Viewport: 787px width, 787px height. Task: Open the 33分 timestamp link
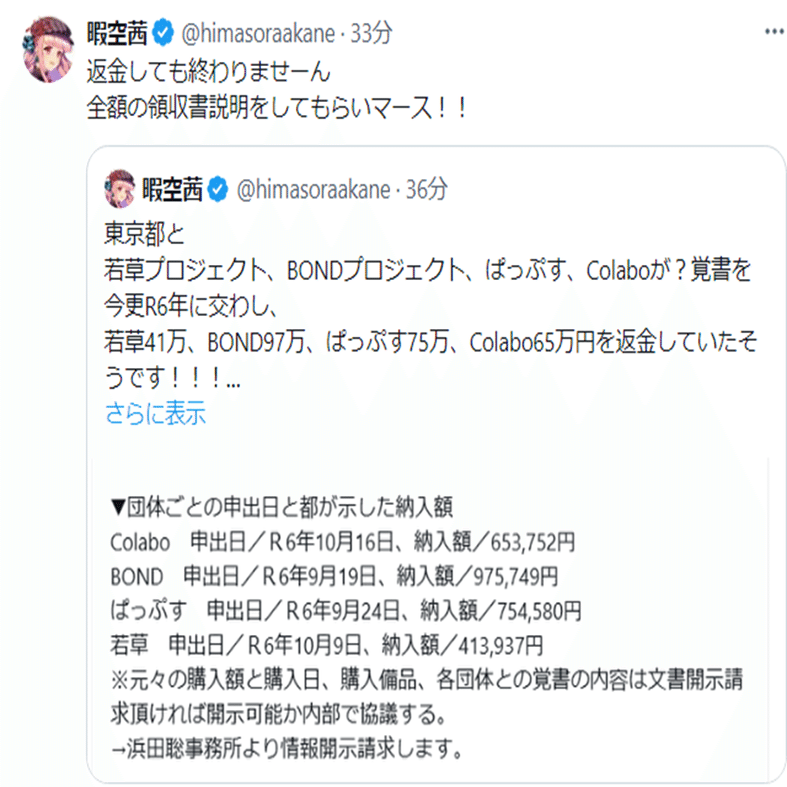(x=372, y=34)
